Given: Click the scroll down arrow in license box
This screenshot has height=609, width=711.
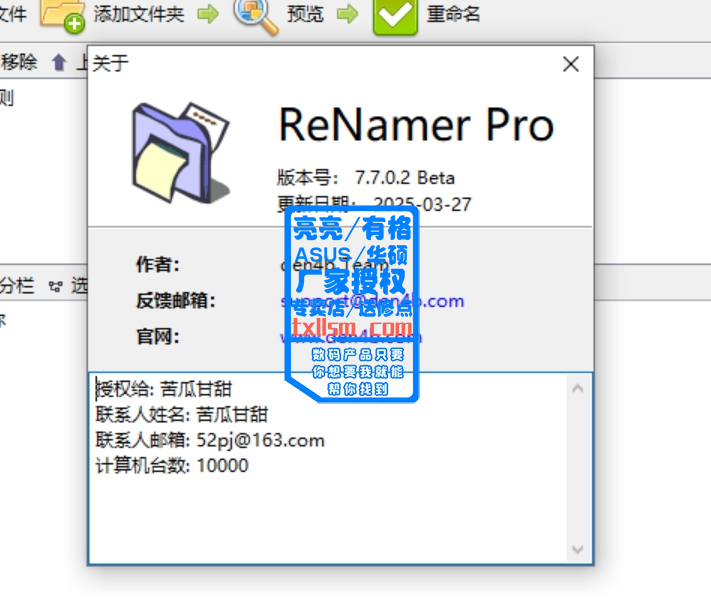Looking at the screenshot, I should [578, 549].
